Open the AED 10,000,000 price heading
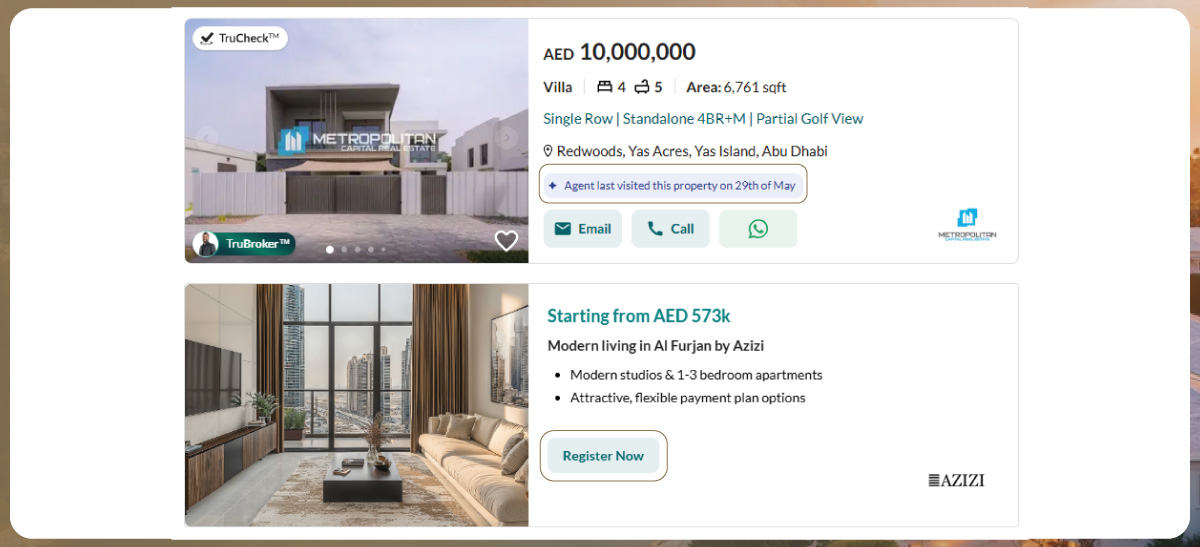The height and width of the screenshot is (547, 1200). coord(619,52)
